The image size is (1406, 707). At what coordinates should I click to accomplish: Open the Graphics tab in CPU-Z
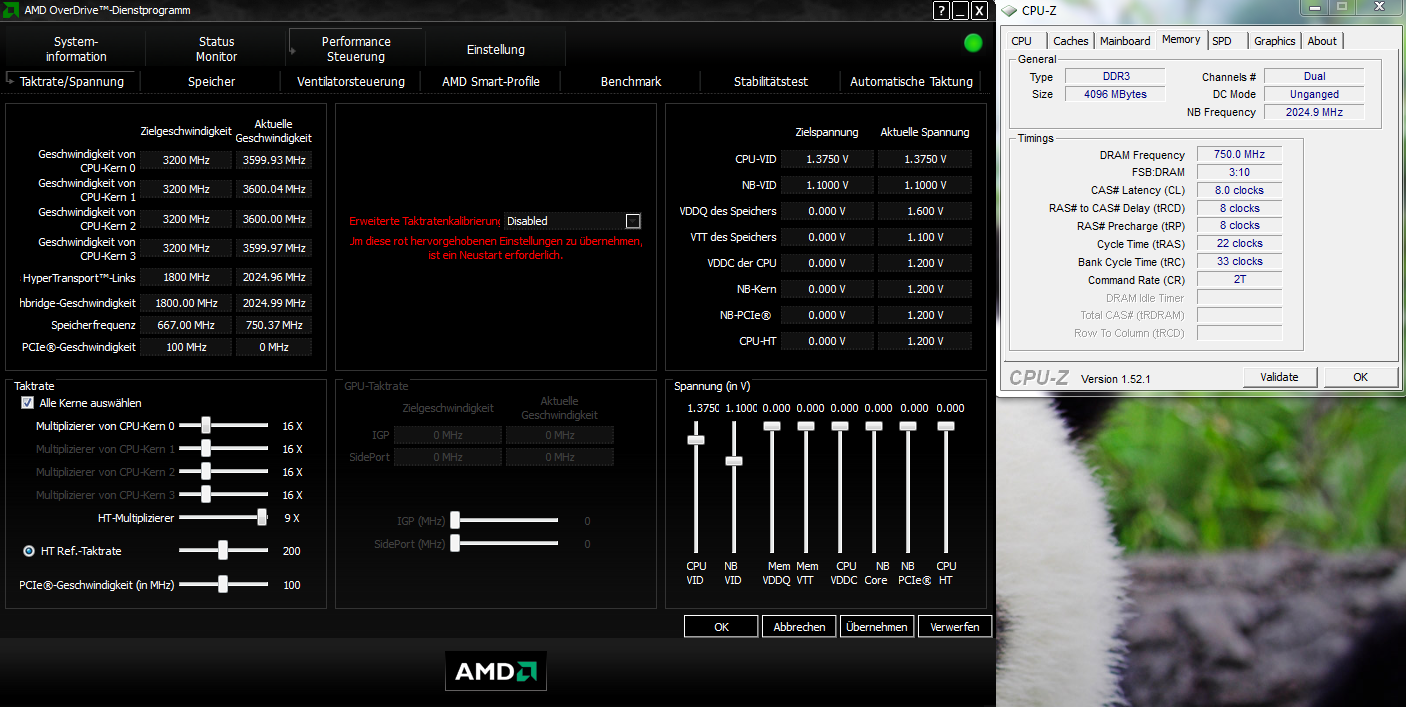coord(1275,41)
